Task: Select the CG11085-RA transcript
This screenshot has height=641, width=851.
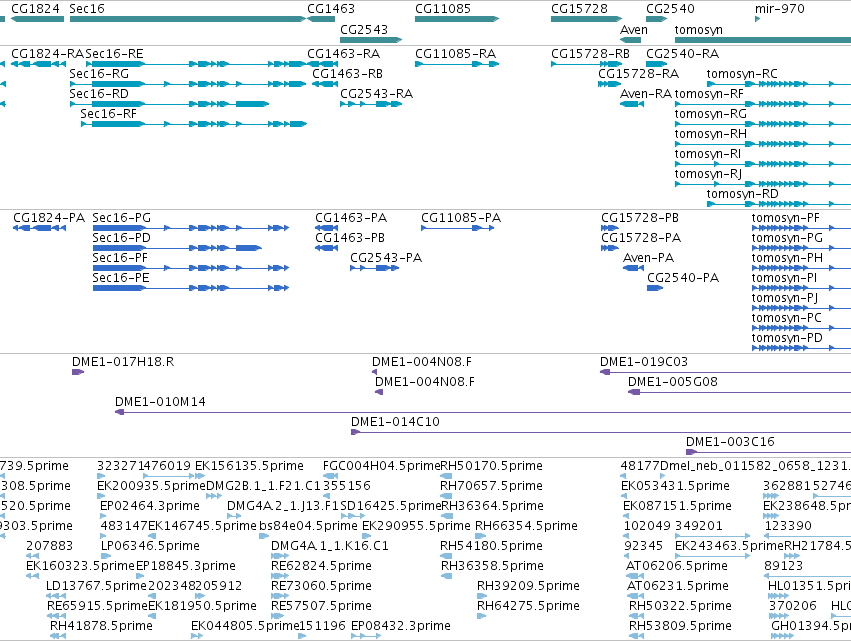Action: tap(457, 64)
